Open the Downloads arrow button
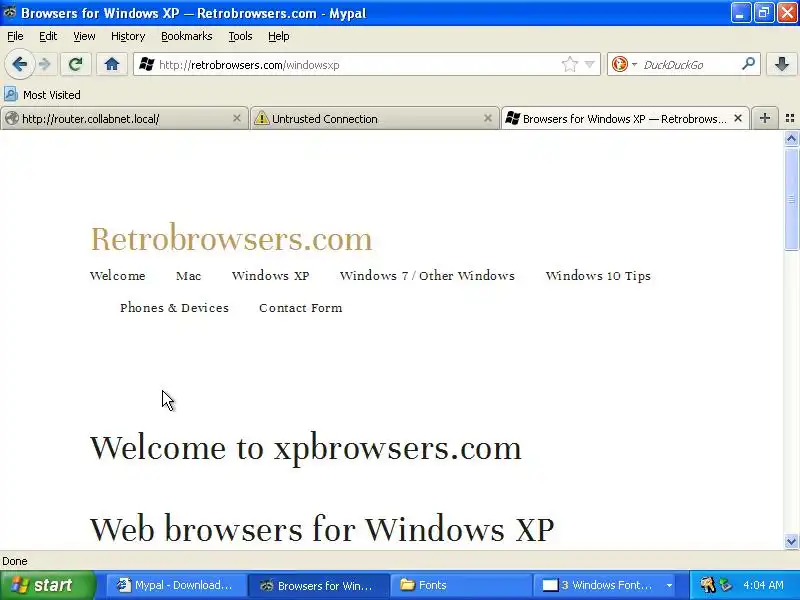800x600 pixels. click(x=782, y=64)
